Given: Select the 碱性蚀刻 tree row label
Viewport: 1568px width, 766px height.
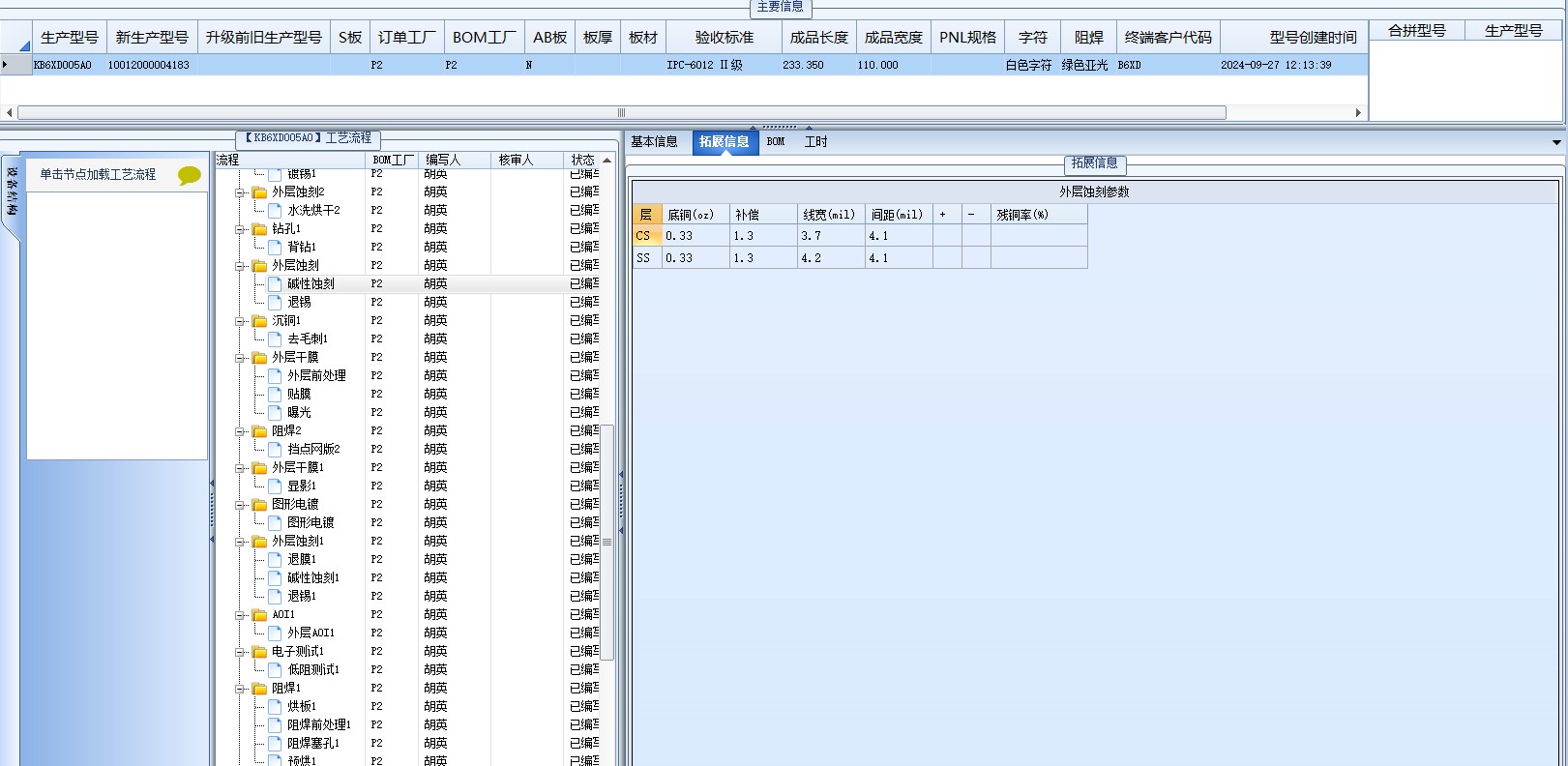Looking at the screenshot, I should pyautogui.click(x=311, y=284).
